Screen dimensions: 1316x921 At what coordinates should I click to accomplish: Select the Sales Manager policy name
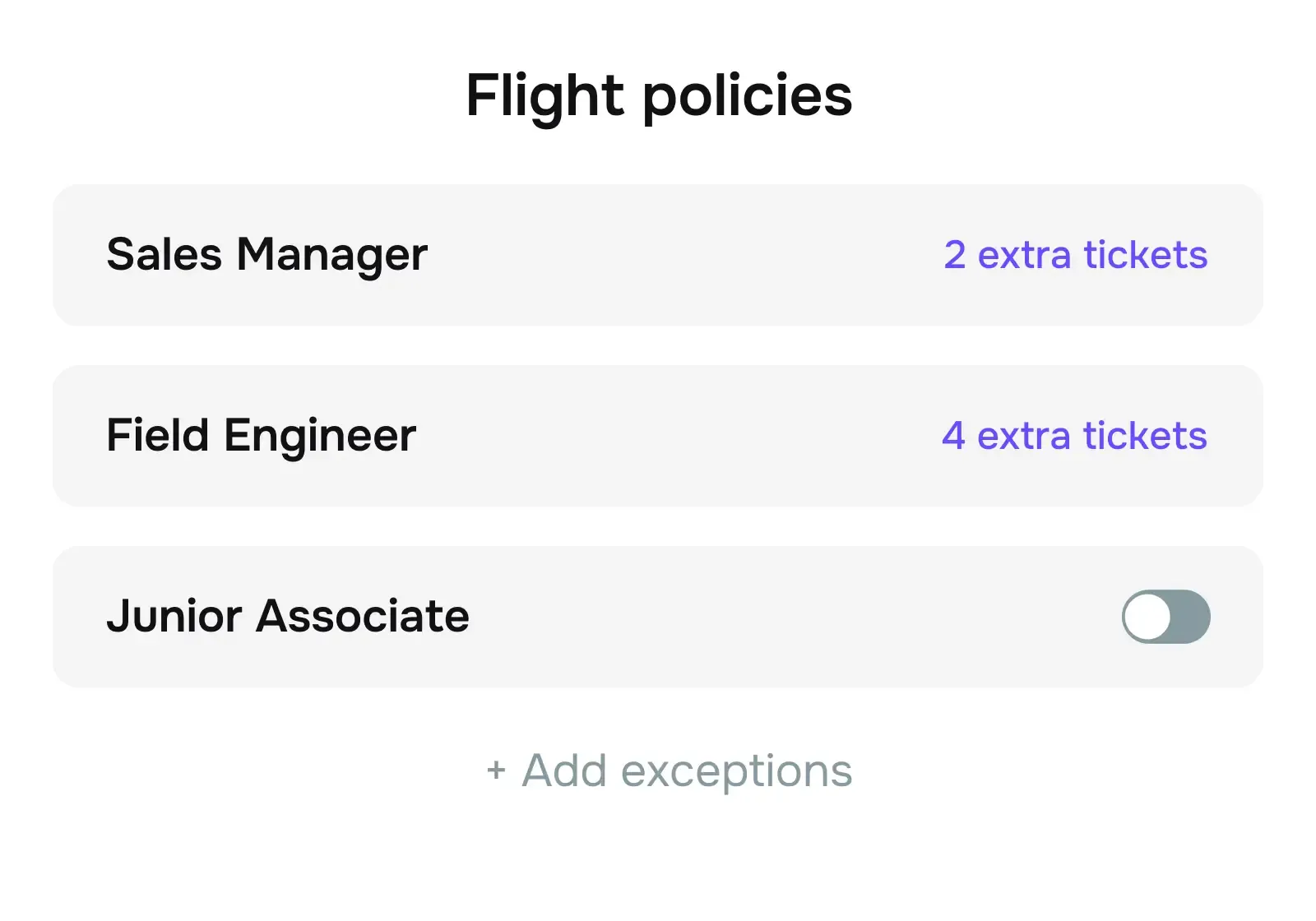(267, 255)
